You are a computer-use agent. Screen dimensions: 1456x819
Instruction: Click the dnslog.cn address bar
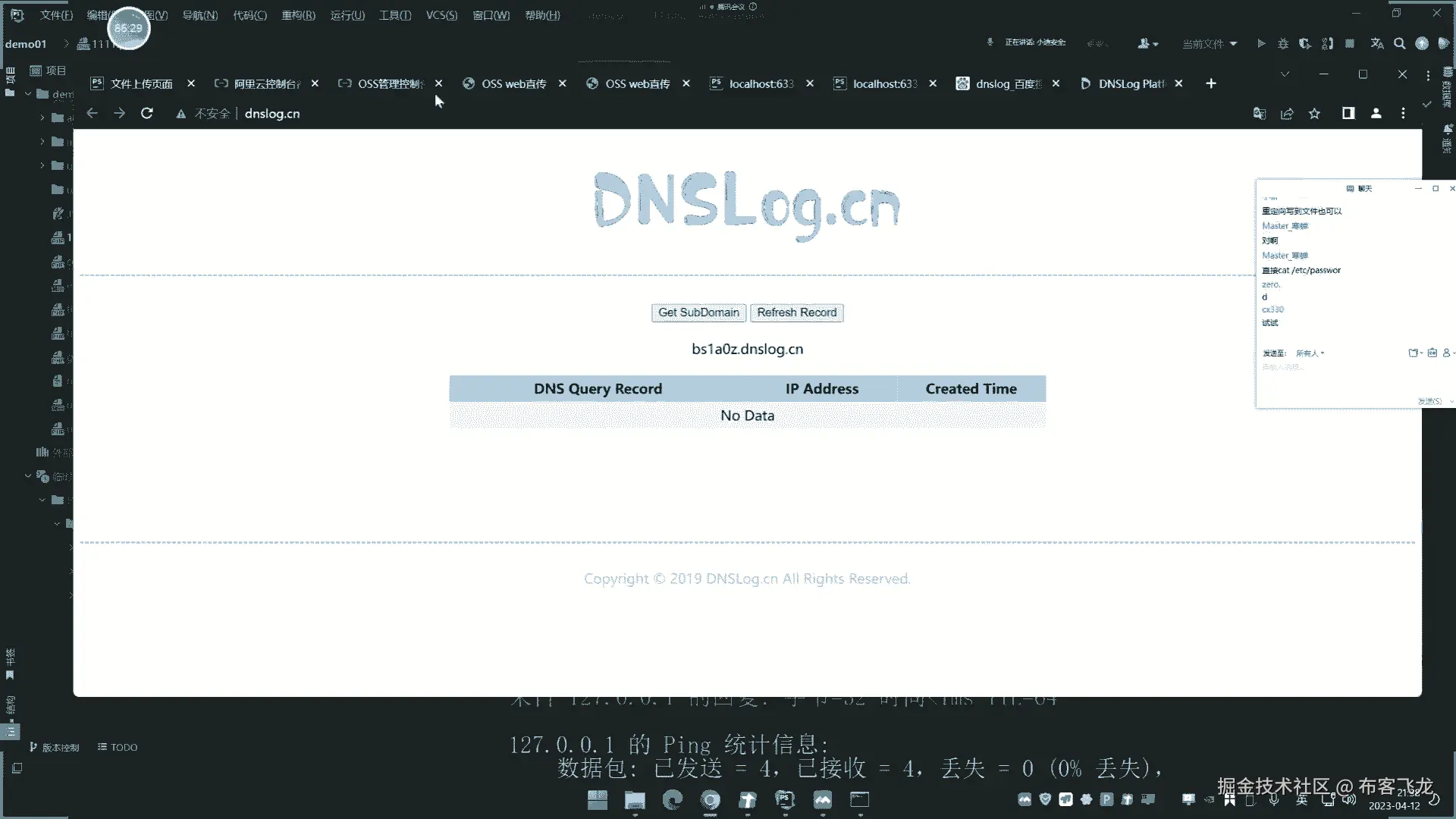click(272, 114)
